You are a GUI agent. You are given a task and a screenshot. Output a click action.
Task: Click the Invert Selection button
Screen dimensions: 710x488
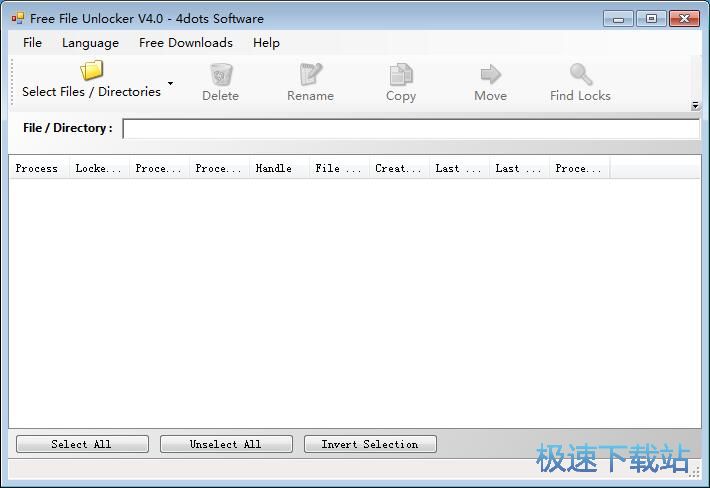[370, 444]
